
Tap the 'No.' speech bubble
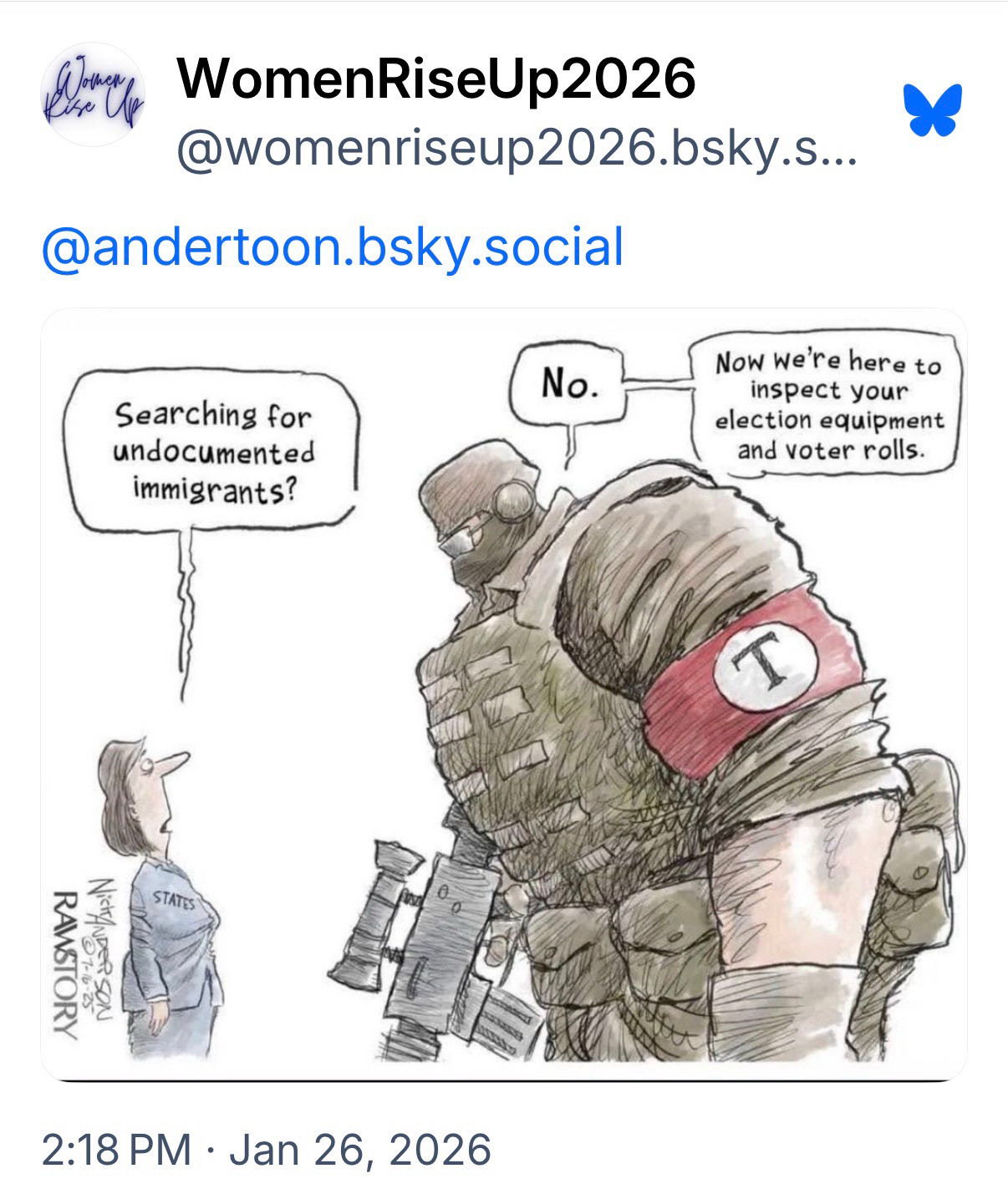[x=569, y=386]
